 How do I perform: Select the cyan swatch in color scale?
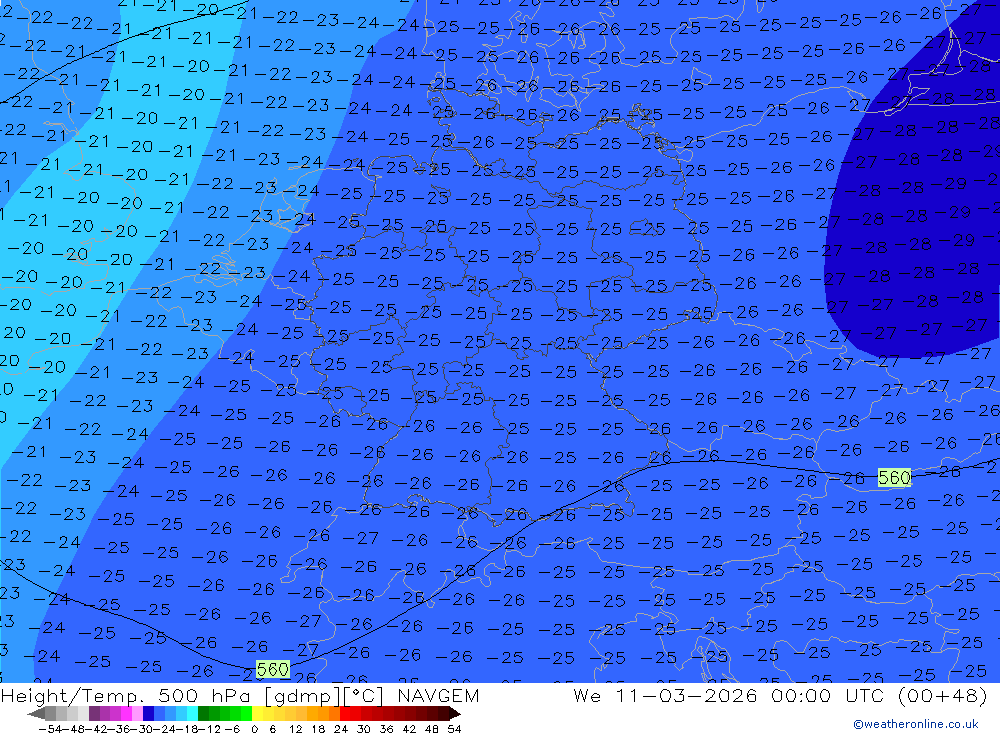pyautogui.click(x=192, y=714)
